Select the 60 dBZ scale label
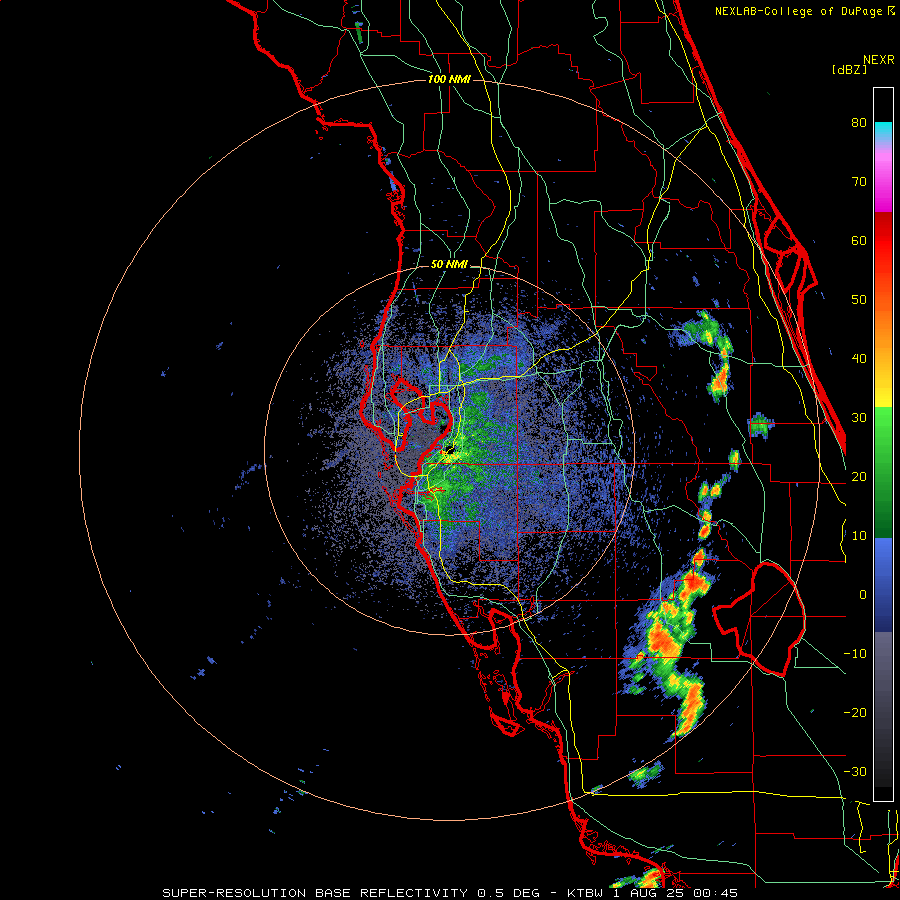 coord(859,240)
